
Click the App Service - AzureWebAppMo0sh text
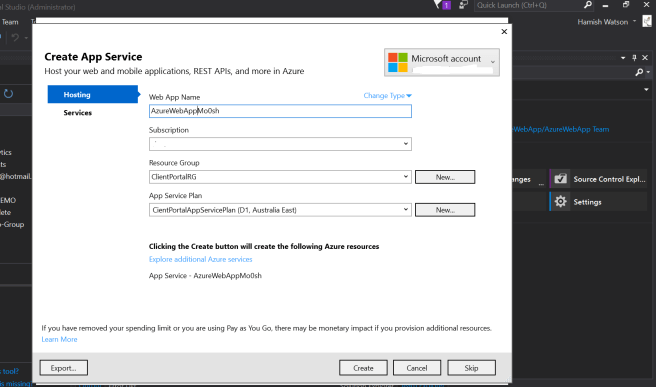205,276
